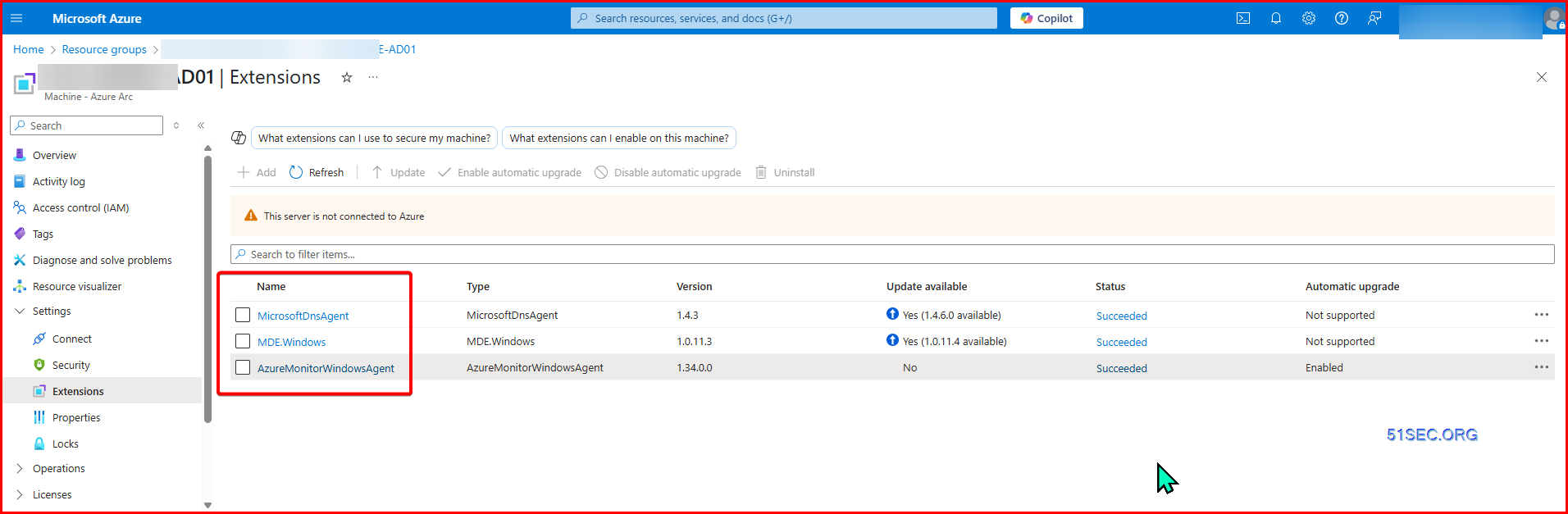Collapse the Settings section
1568x514 pixels.
tap(20, 312)
